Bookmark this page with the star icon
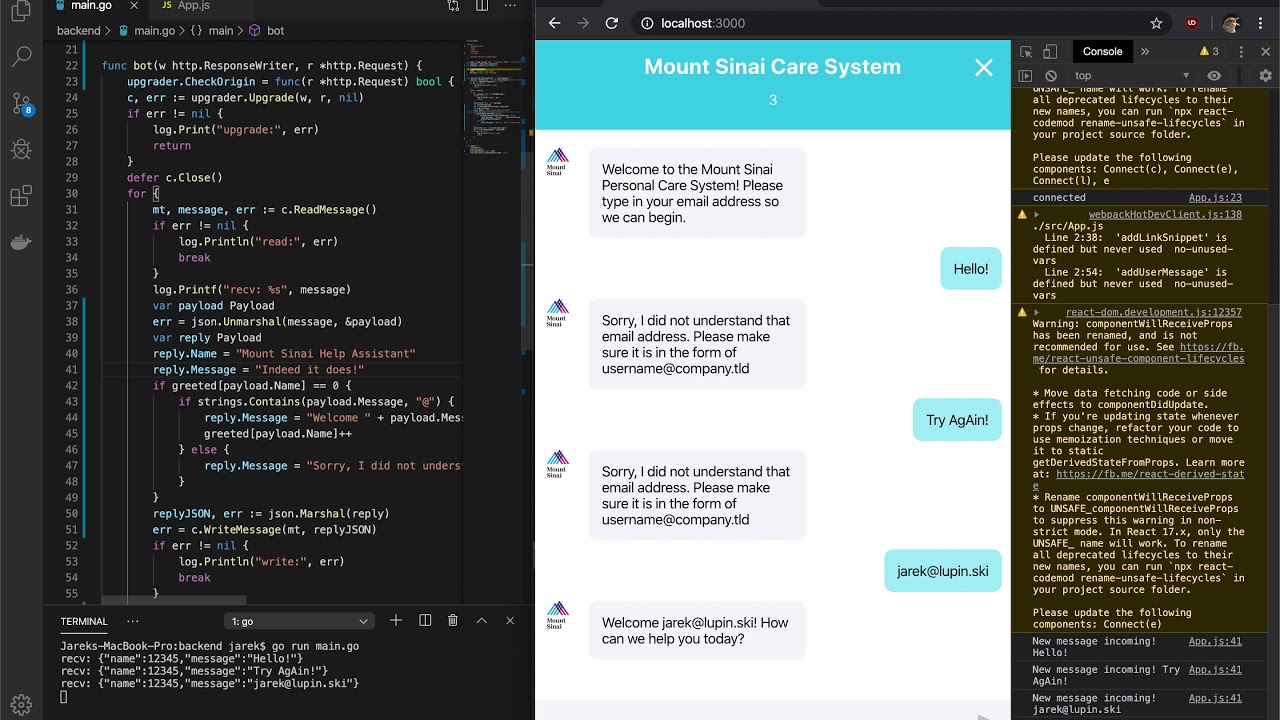Image resolution: width=1280 pixels, height=720 pixels. tap(1156, 23)
